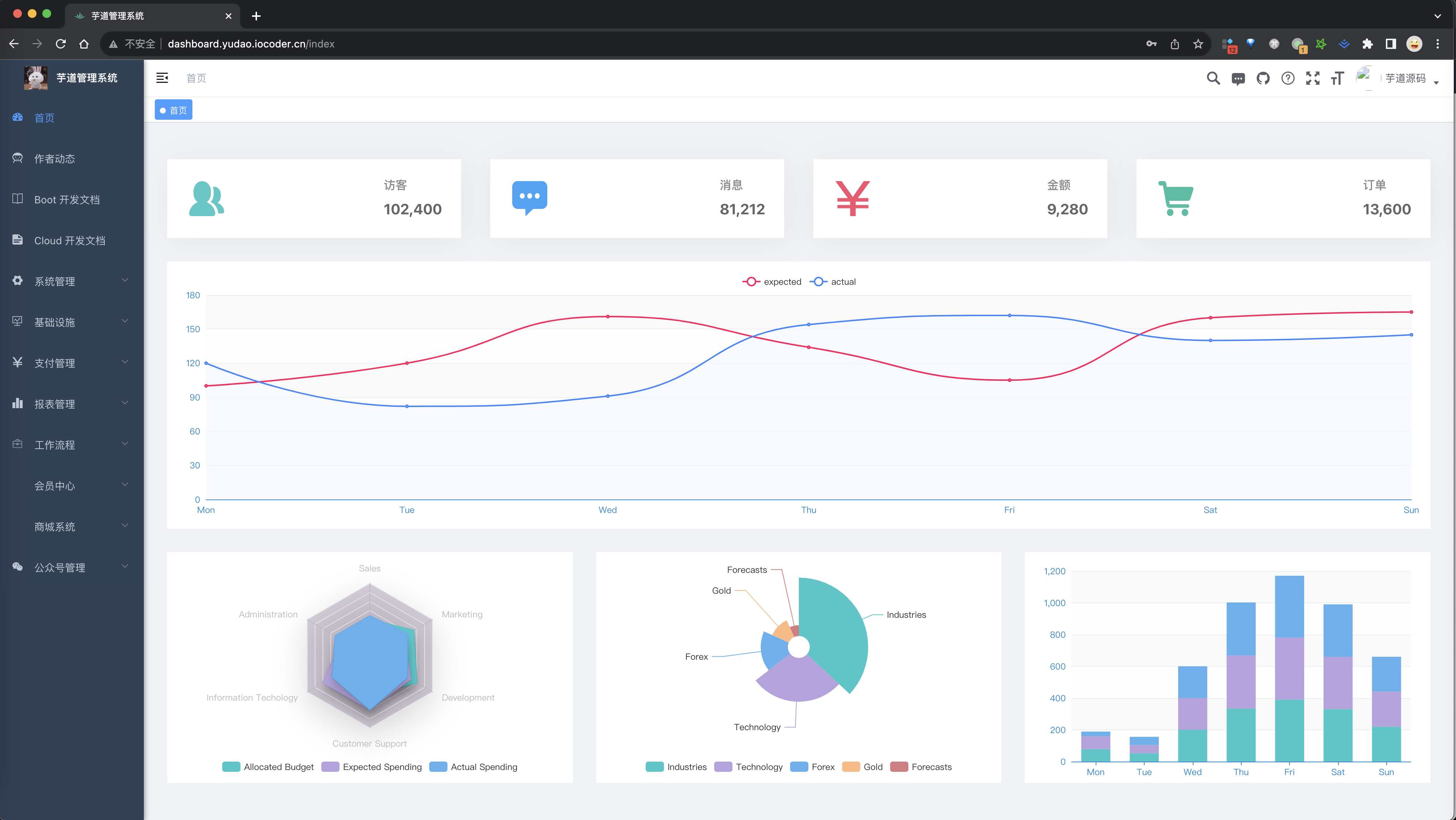Open the 作者动态 sidebar item
The width and height of the screenshot is (1456, 820).
point(54,159)
